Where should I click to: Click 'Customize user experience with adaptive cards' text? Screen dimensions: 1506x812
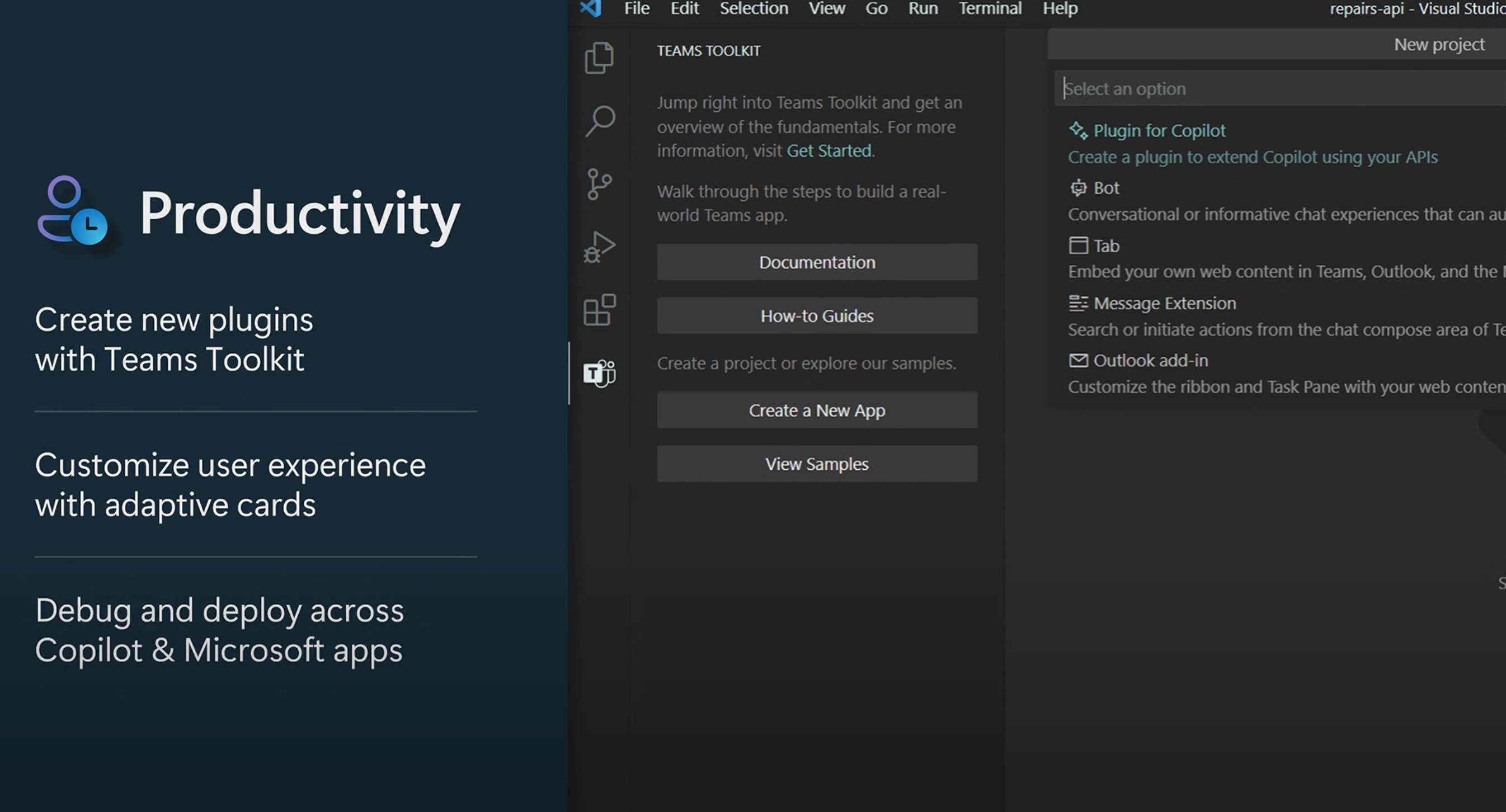[x=230, y=485]
